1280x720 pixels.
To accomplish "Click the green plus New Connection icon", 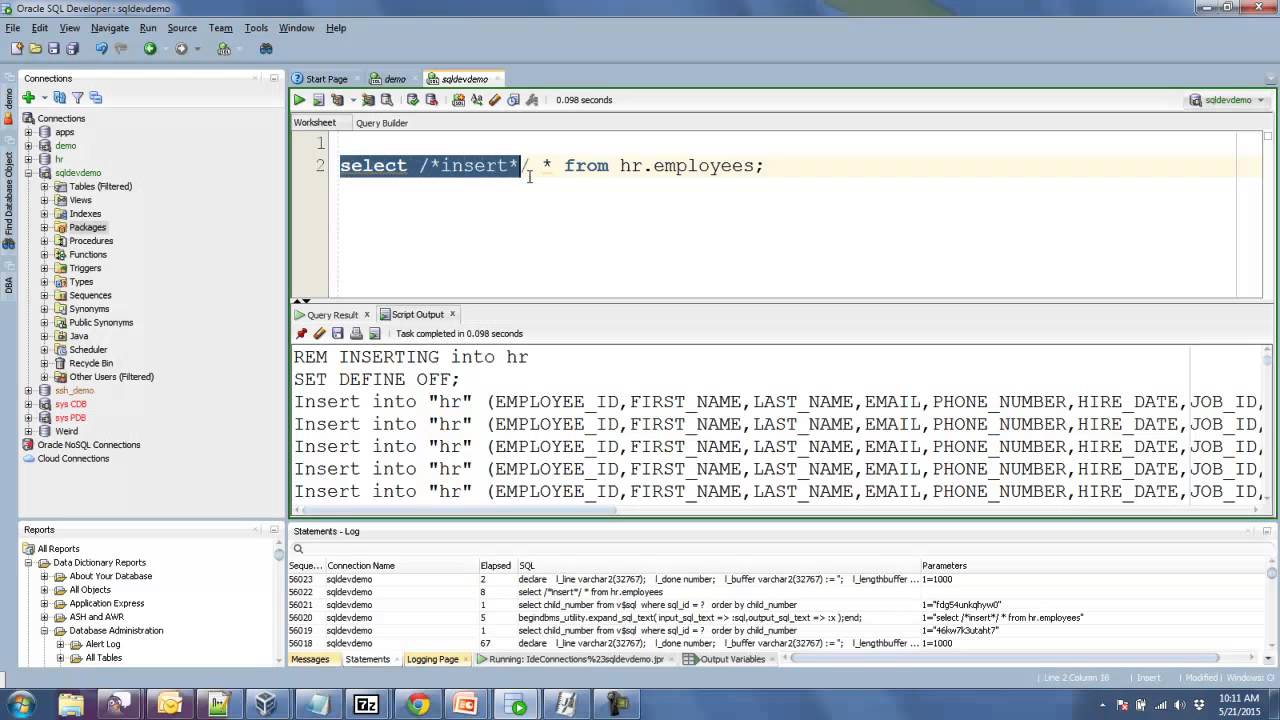I will [29, 98].
